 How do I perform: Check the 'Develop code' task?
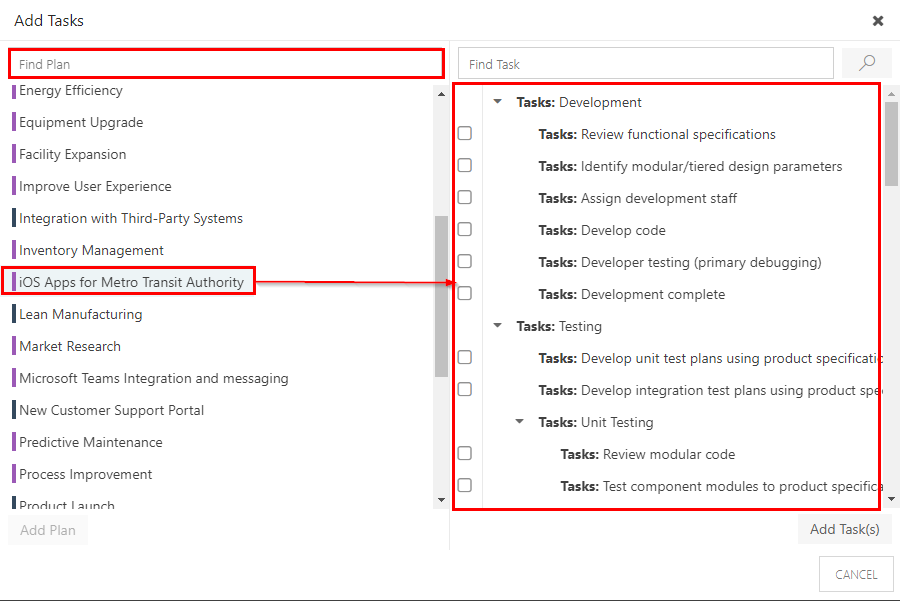coord(464,229)
